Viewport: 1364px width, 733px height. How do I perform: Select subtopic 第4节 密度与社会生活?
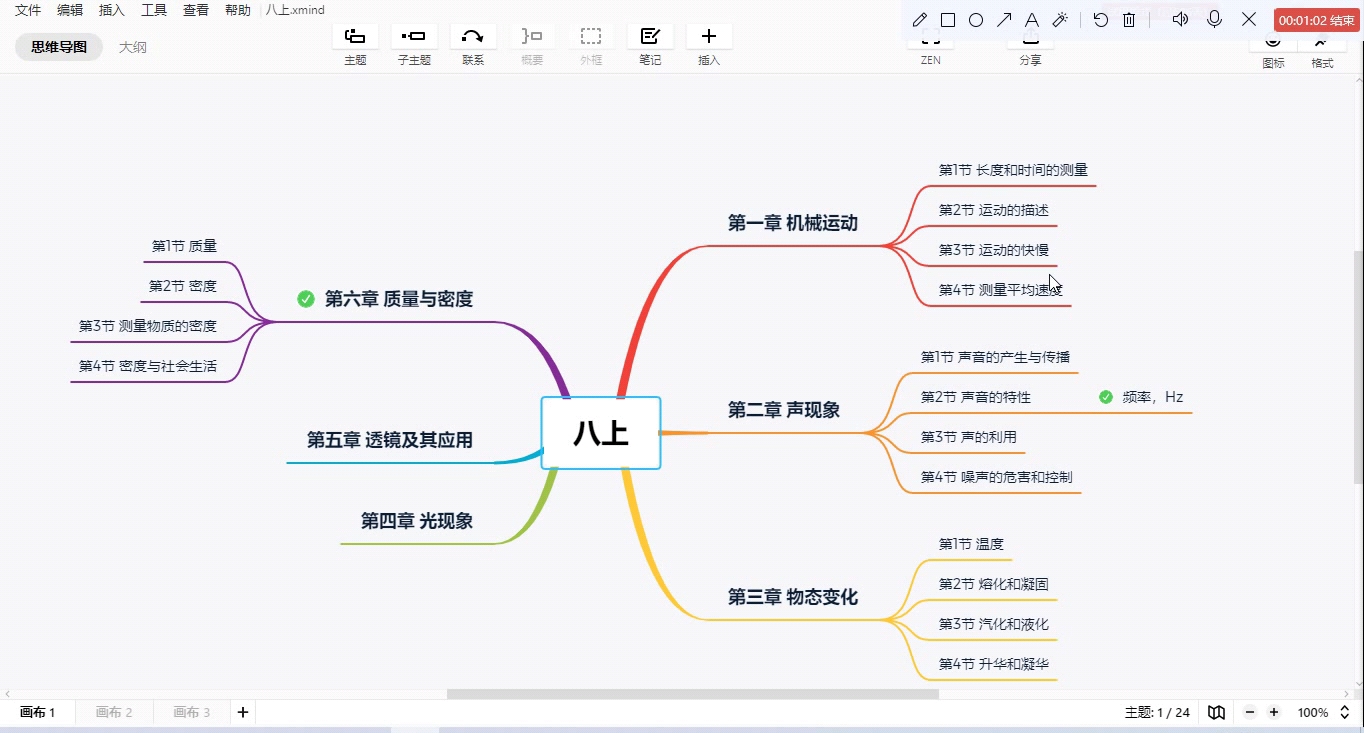pos(148,366)
